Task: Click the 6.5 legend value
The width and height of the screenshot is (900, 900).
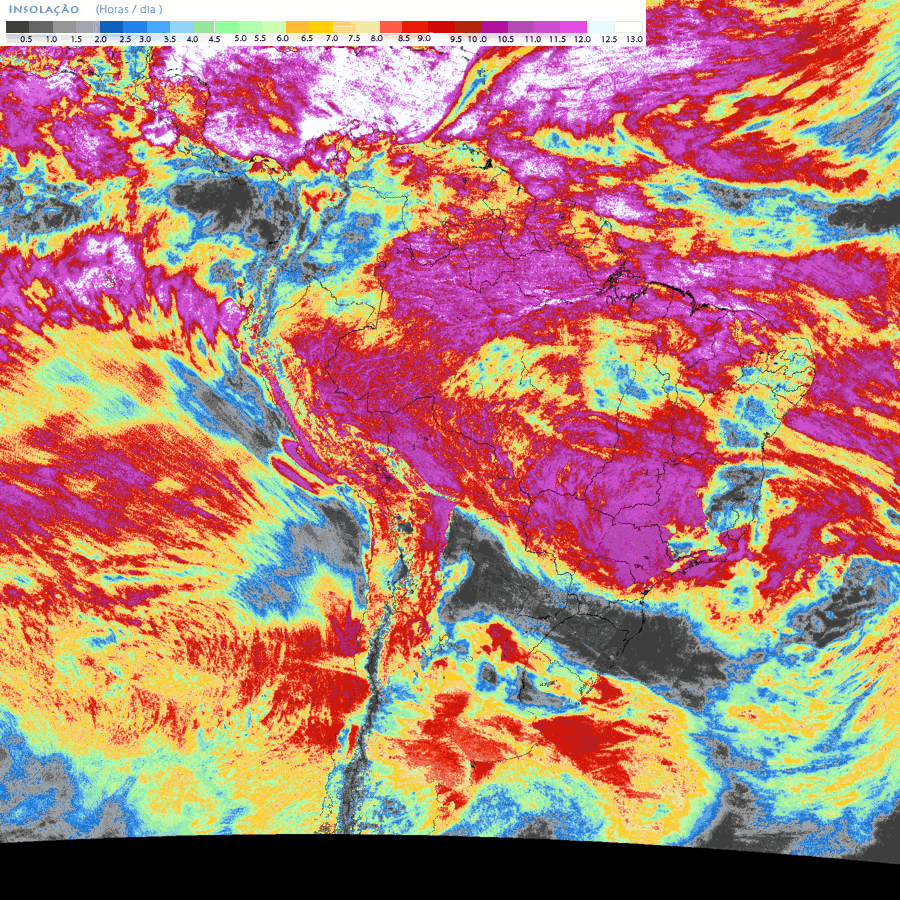Action: (x=307, y=38)
